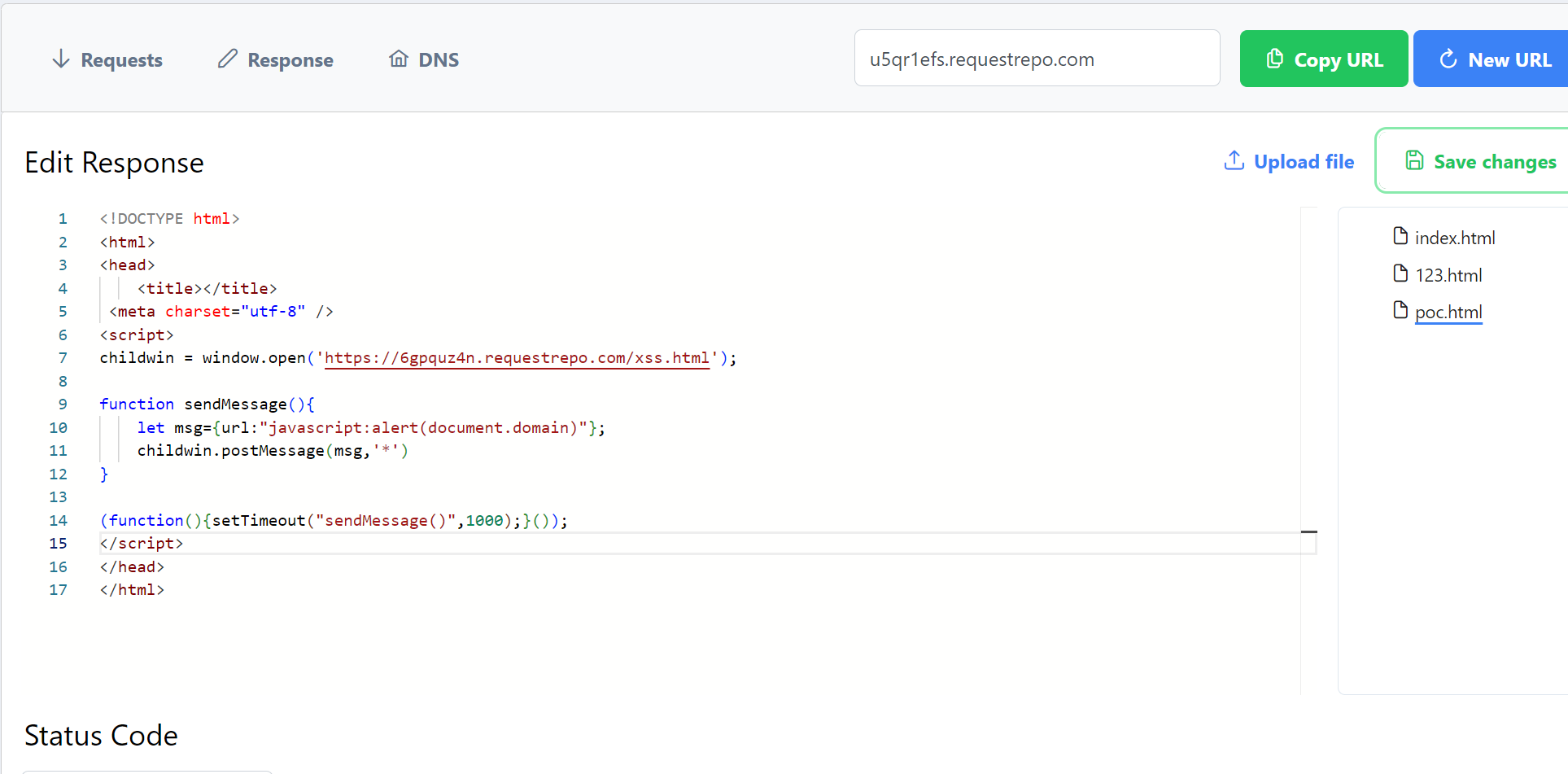Click the 'Status Code' heading
This screenshot has width=1568, height=774.
tap(101, 736)
